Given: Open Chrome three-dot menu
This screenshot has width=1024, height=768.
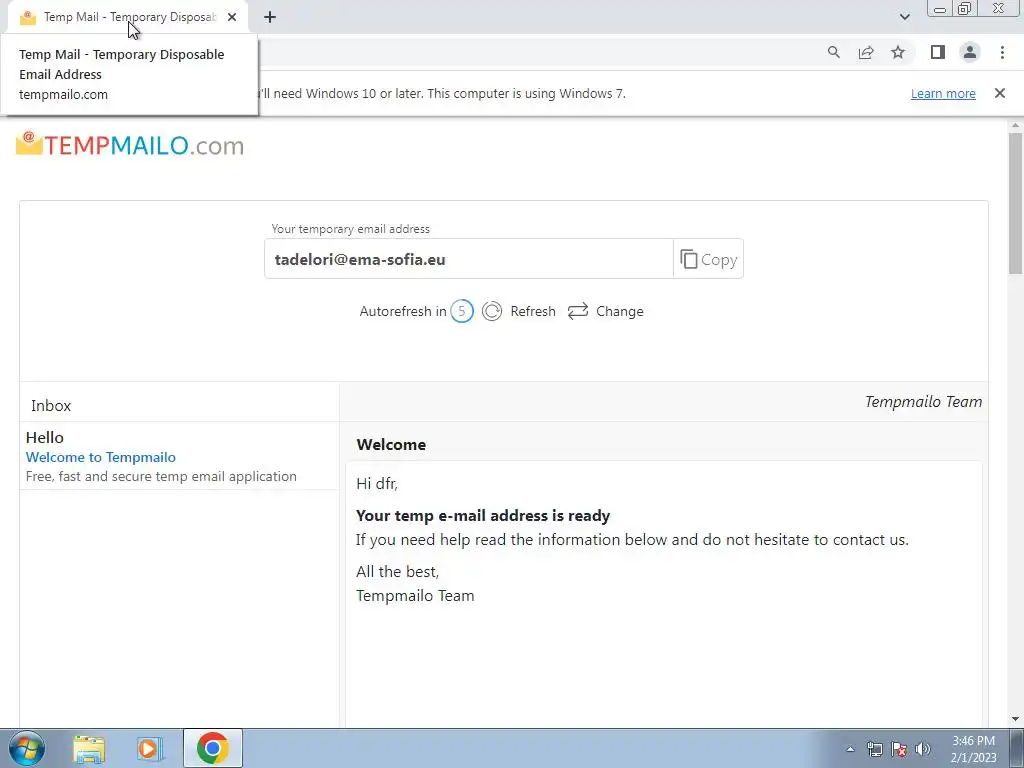Looking at the screenshot, I should point(1002,52).
